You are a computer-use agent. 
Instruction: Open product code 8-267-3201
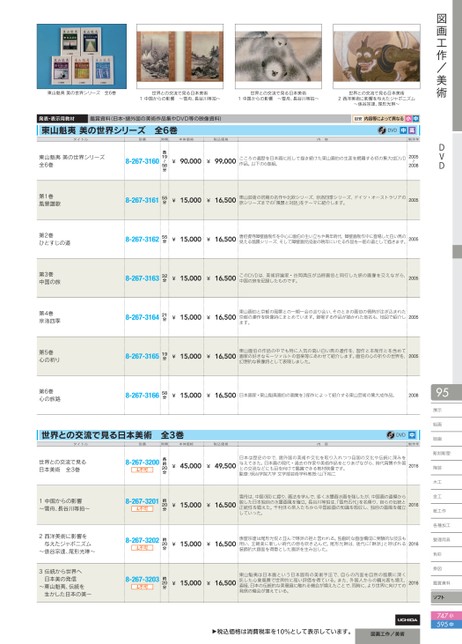click(142, 501)
